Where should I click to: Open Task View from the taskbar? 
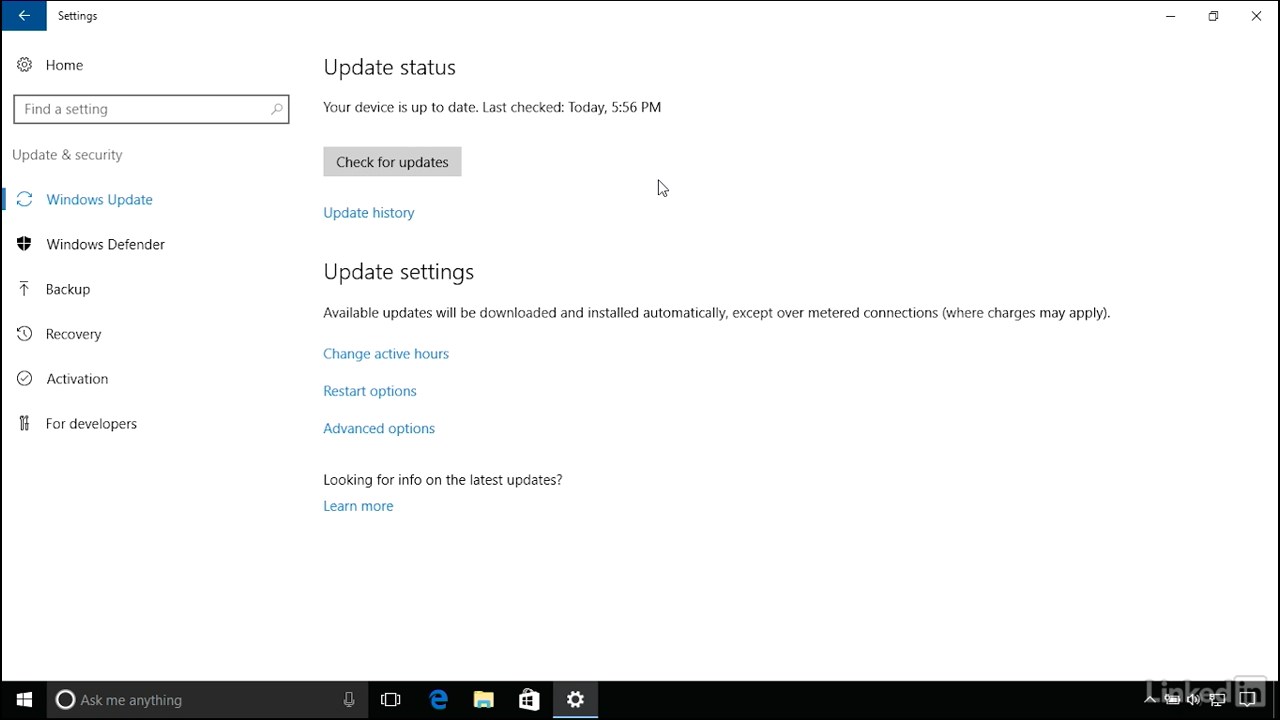coord(391,700)
